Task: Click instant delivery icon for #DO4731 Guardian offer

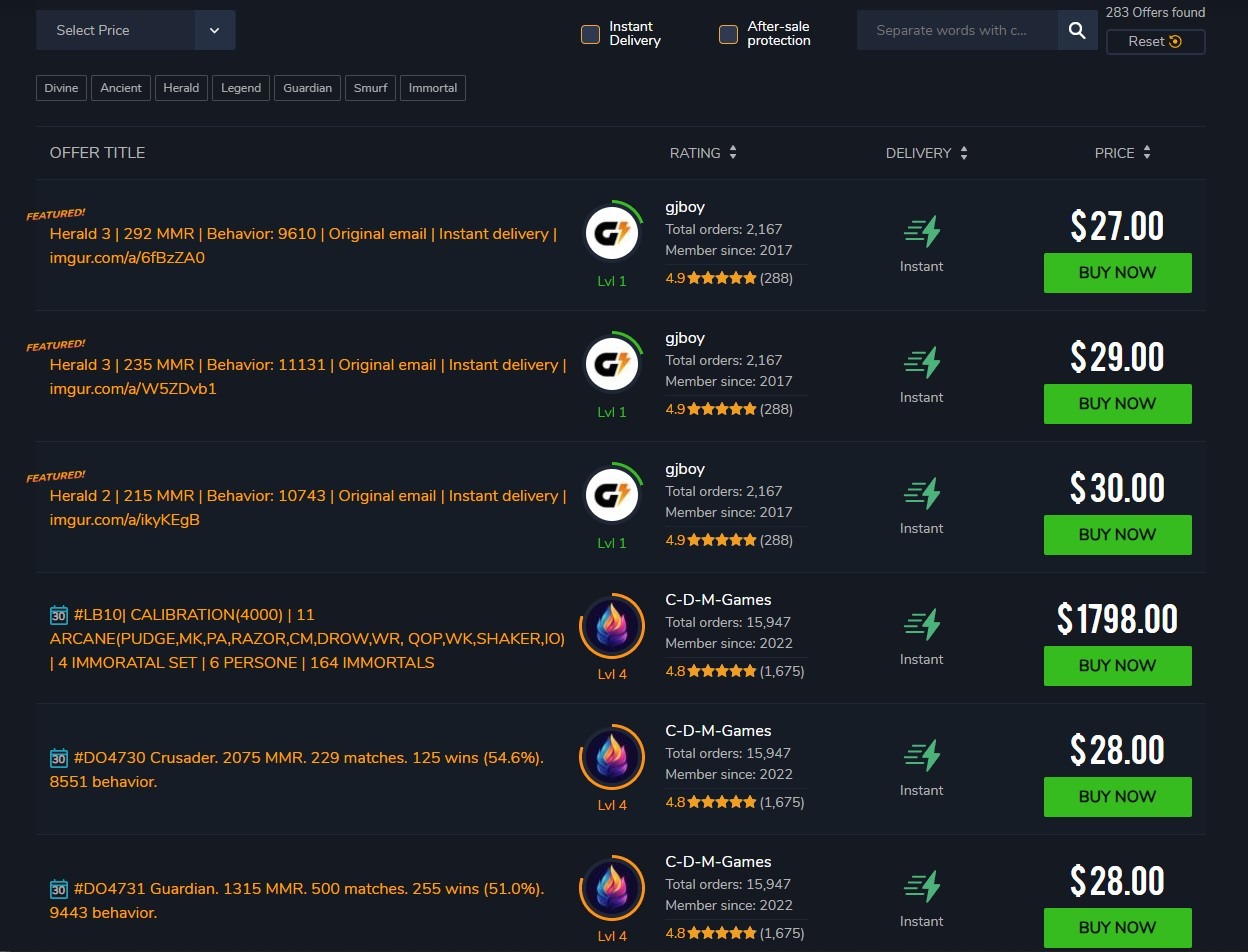Action: pyautogui.click(x=922, y=887)
